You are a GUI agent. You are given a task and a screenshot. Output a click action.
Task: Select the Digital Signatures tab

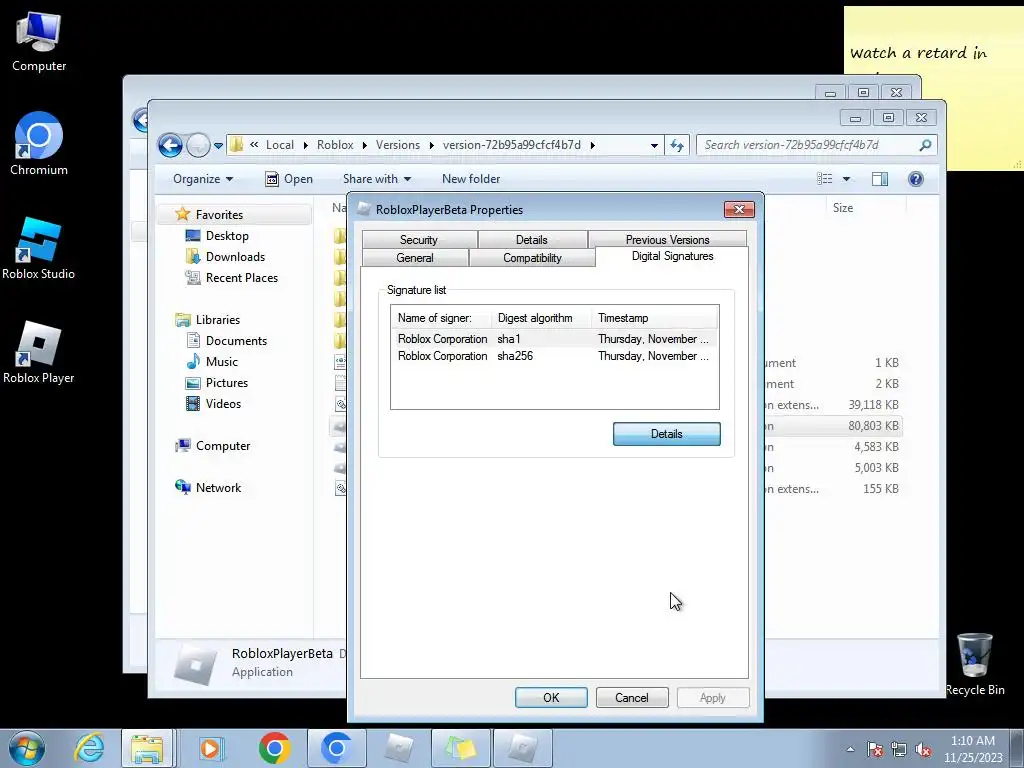coord(672,256)
